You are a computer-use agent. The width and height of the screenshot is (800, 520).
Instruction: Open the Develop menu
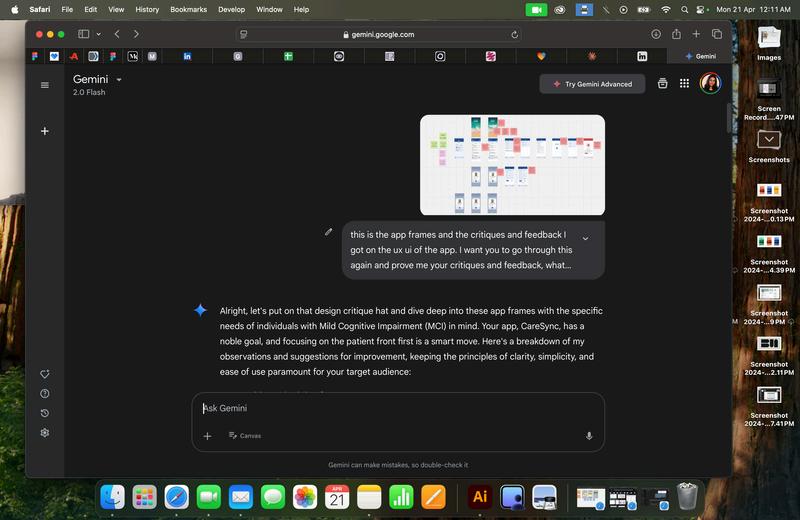[232, 9]
